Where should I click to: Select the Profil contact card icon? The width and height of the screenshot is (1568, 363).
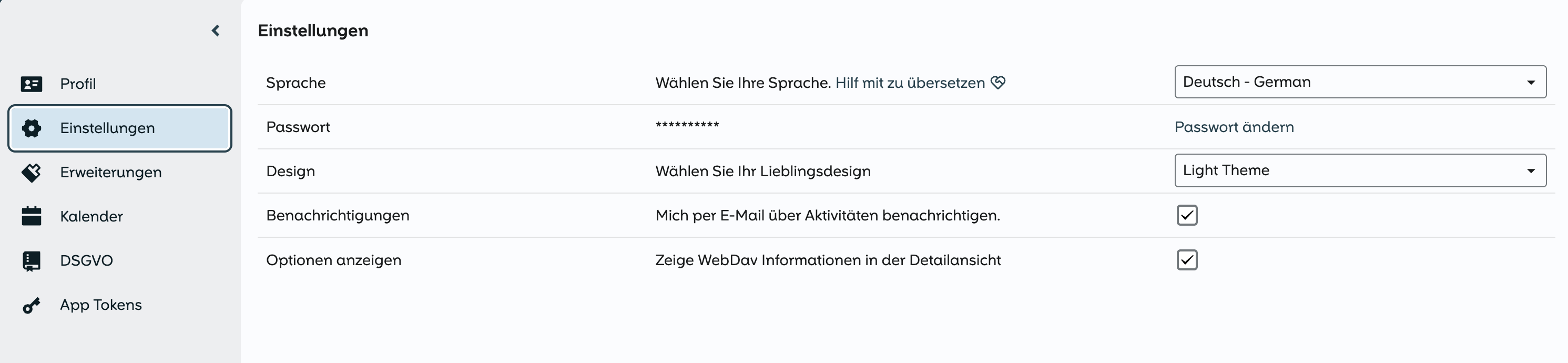[x=32, y=84]
